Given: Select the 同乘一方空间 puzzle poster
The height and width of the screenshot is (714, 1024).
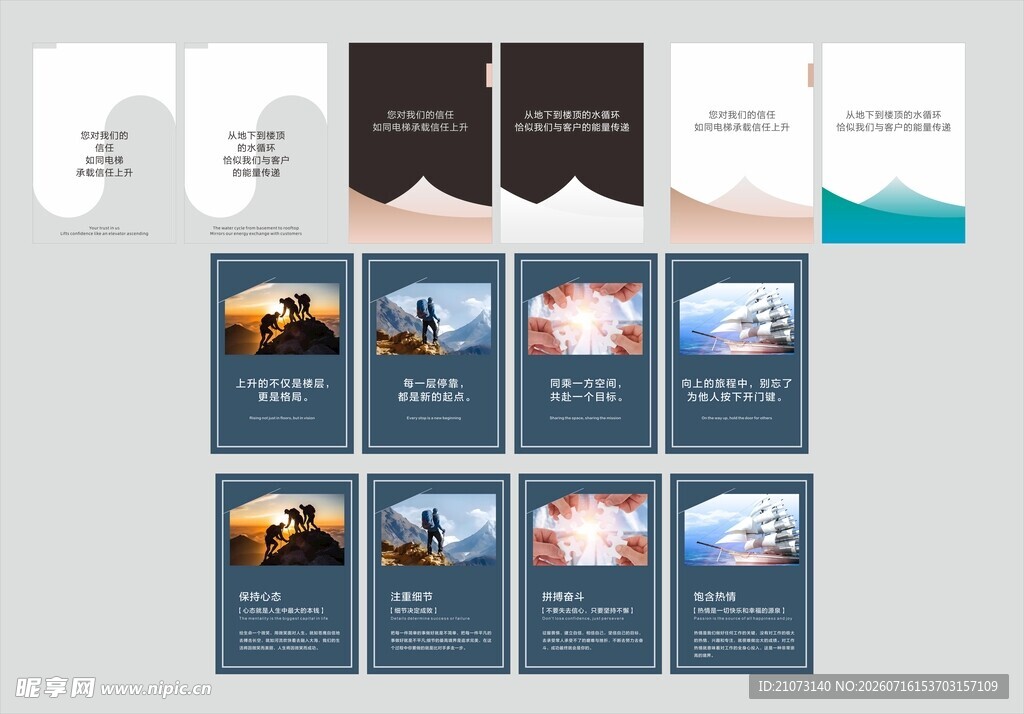Looking at the screenshot, I should click(x=586, y=353).
